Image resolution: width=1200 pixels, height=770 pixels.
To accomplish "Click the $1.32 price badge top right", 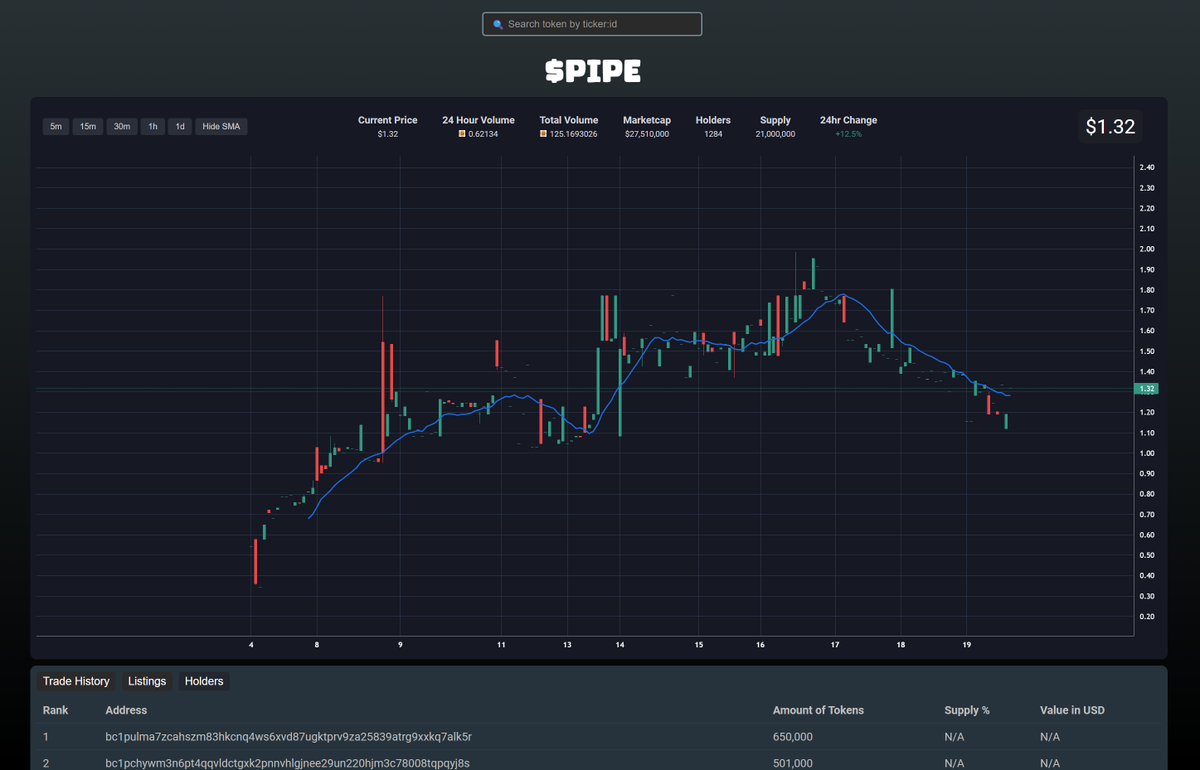I will [1110, 126].
